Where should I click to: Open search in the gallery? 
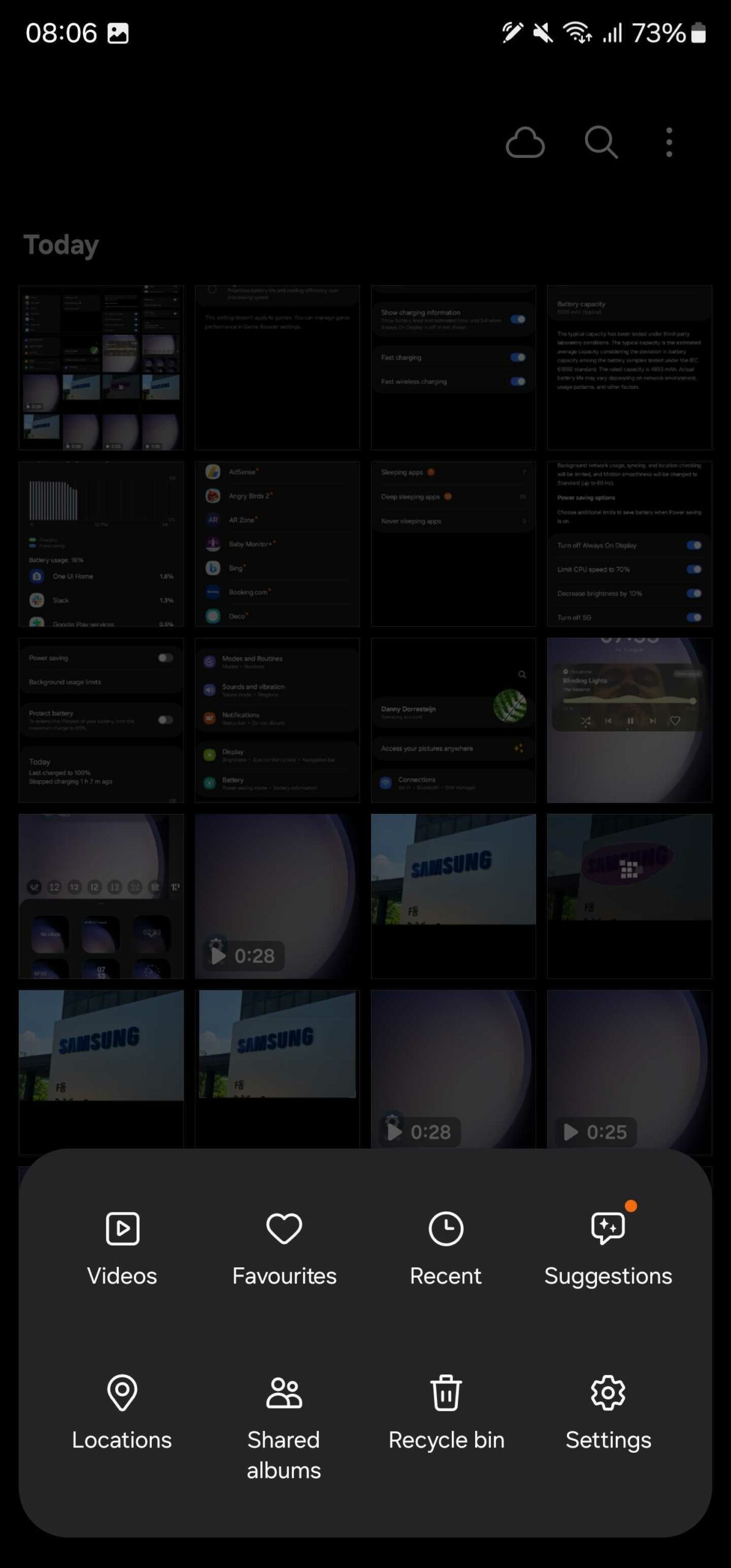(601, 143)
